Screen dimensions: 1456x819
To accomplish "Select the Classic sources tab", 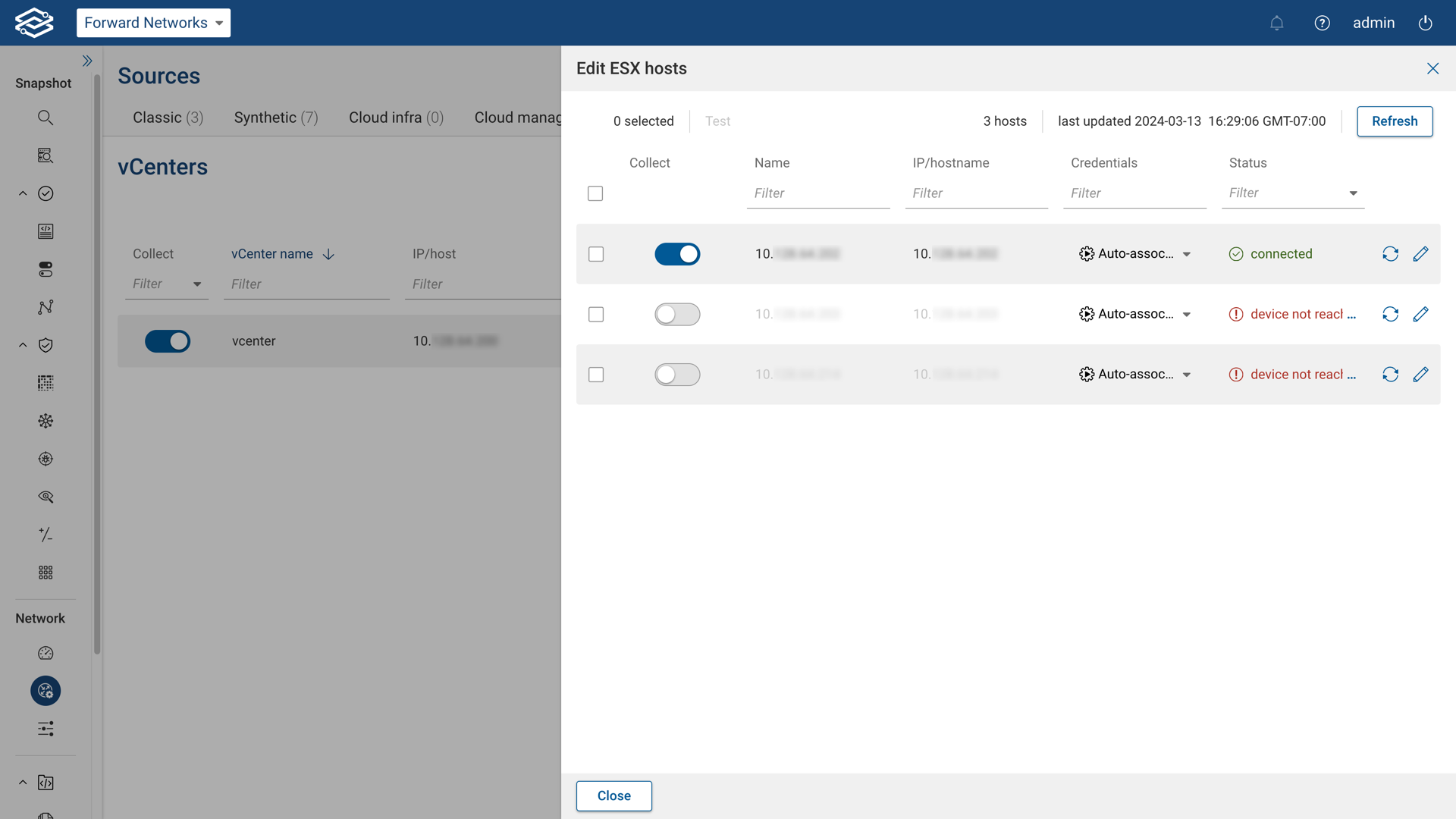I will pyautogui.click(x=168, y=118).
